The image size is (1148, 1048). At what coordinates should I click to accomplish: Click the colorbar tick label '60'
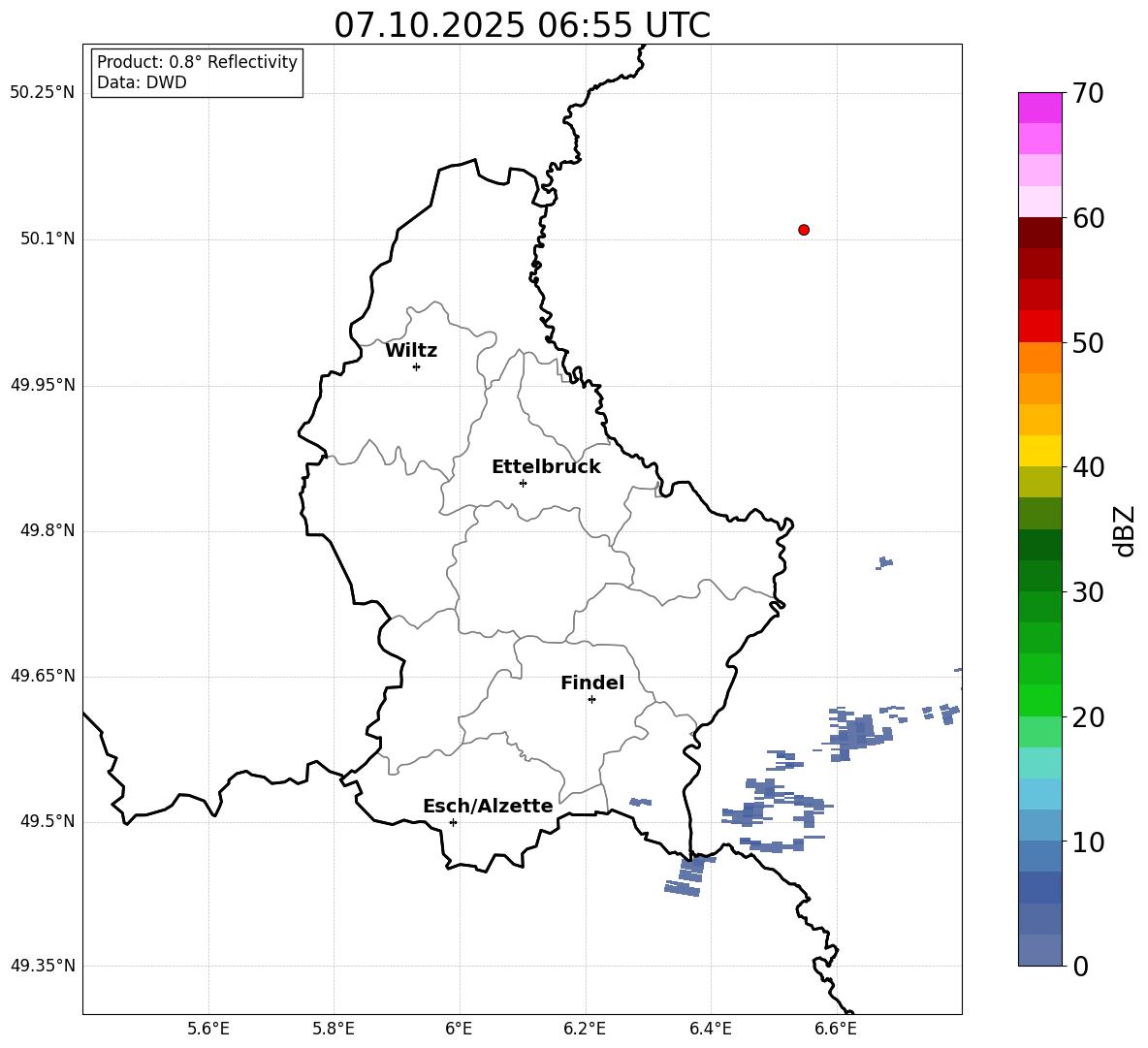tap(1088, 218)
